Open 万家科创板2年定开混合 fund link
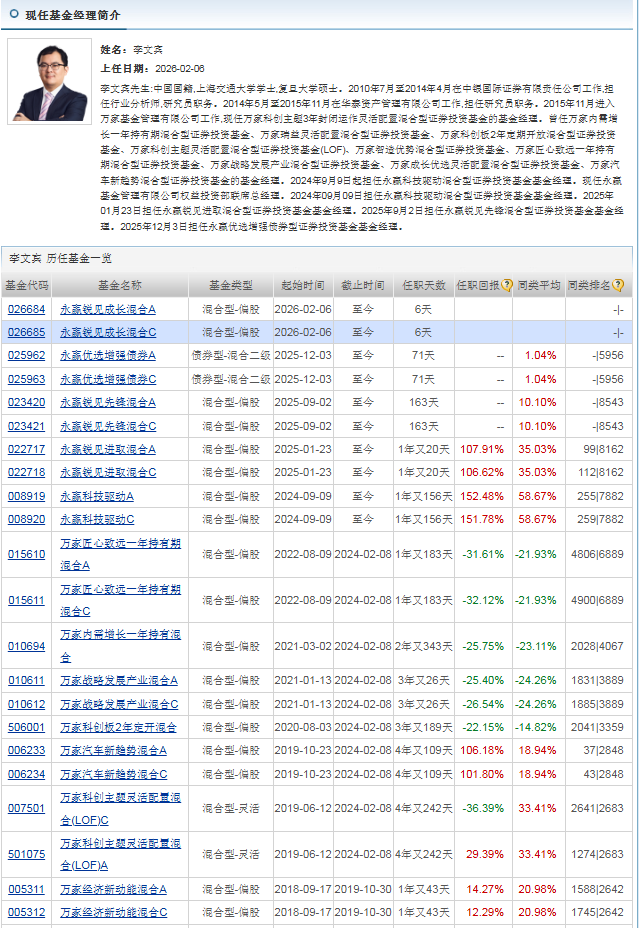The width and height of the screenshot is (639, 928). pyautogui.click(x=118, y=727)
